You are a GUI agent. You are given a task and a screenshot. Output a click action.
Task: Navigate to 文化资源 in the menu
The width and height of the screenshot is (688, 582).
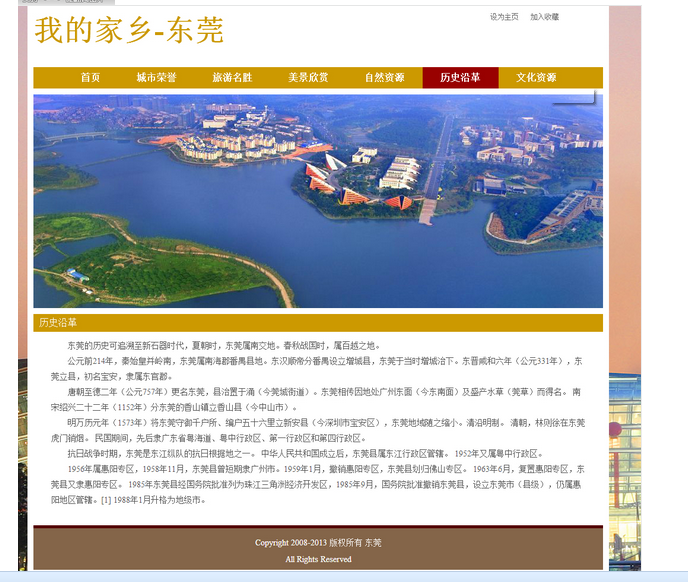pos(536,78)
